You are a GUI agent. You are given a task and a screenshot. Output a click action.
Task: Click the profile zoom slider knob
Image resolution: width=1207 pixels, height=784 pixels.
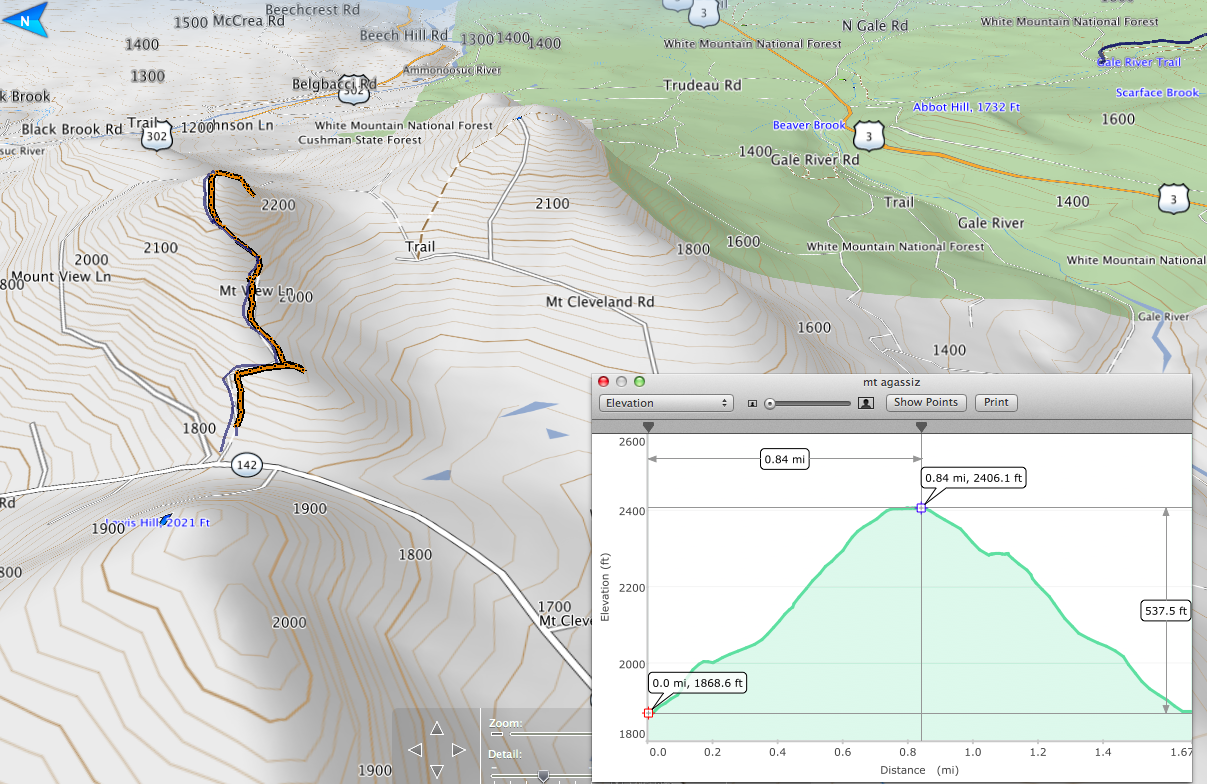click(770, 403)
